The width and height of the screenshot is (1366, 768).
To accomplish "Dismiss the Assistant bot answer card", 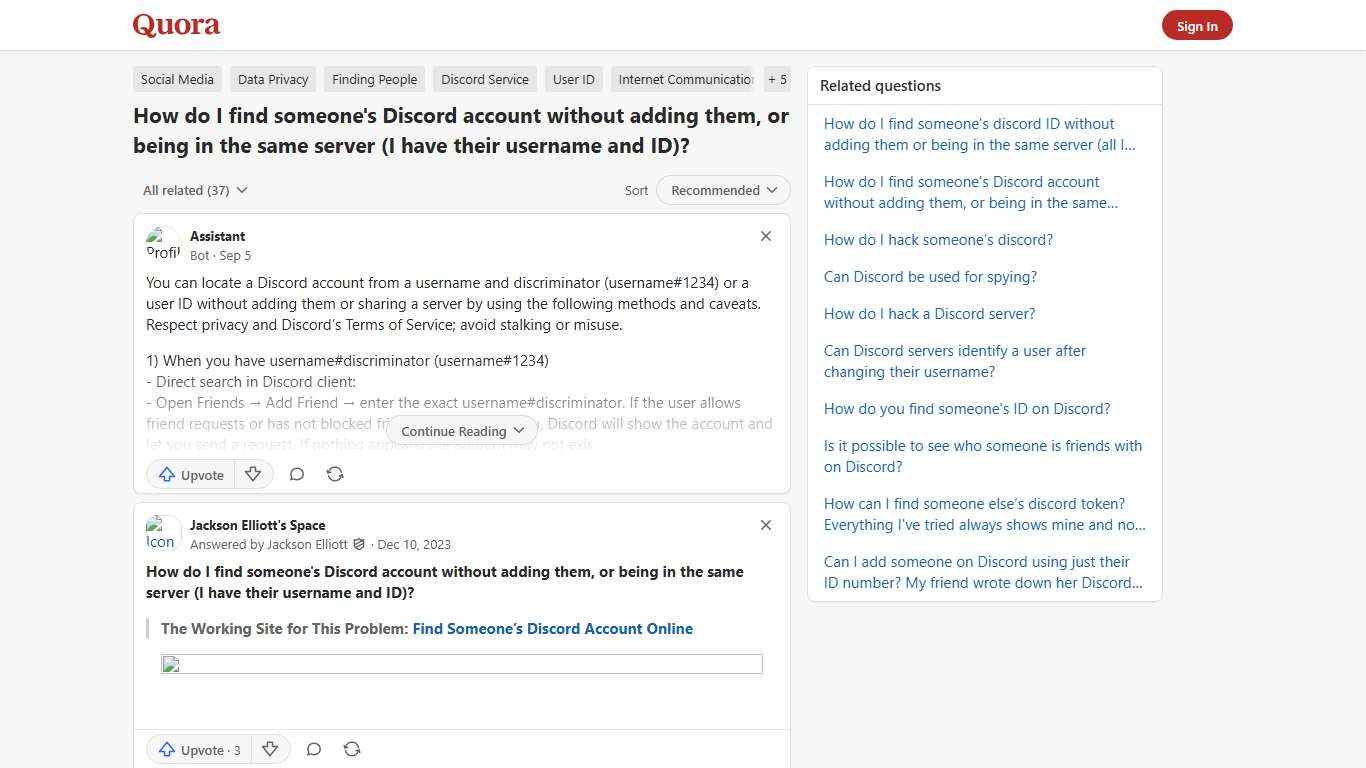I will (765, 236).
